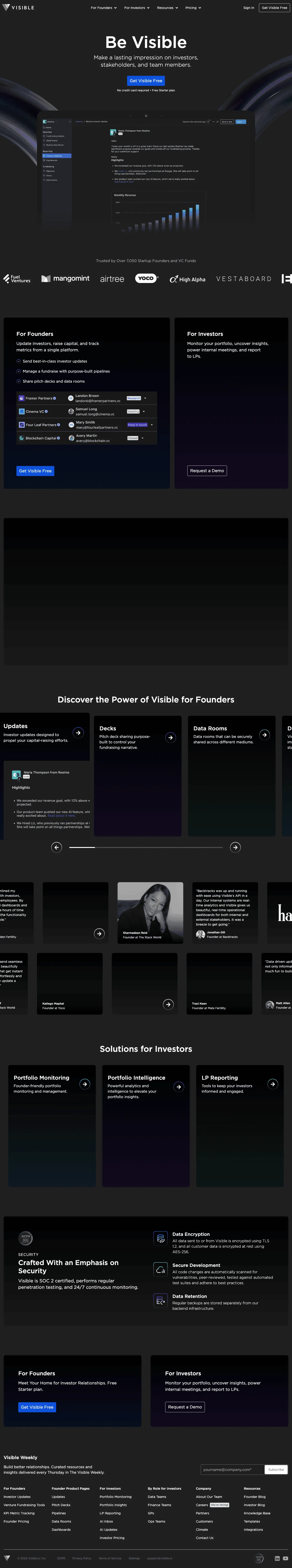292x1568 pixels.
Task: Click the Subscribe button
Action: (x=276, y=1469)
